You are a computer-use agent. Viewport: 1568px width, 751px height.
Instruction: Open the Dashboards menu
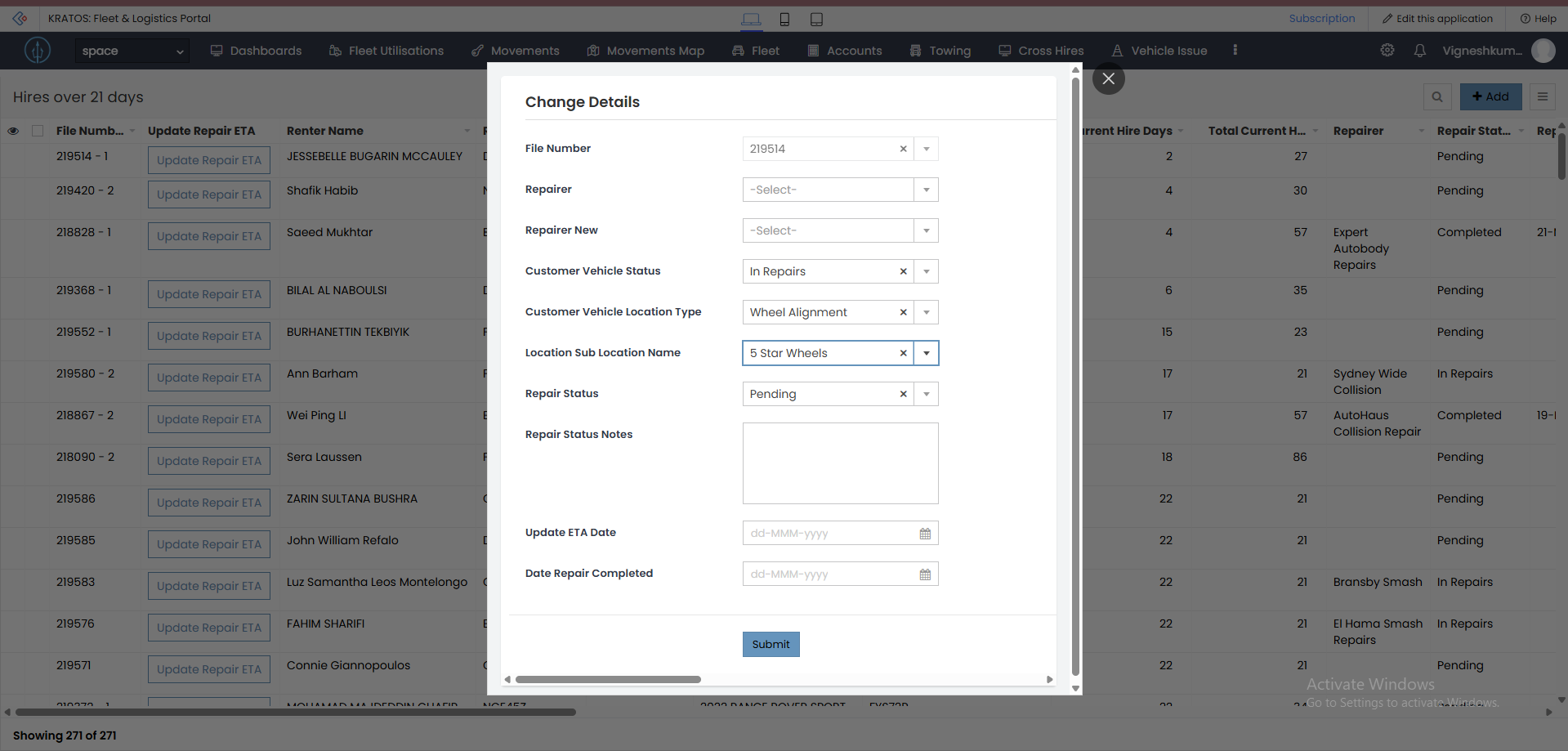tap(256, 51)
